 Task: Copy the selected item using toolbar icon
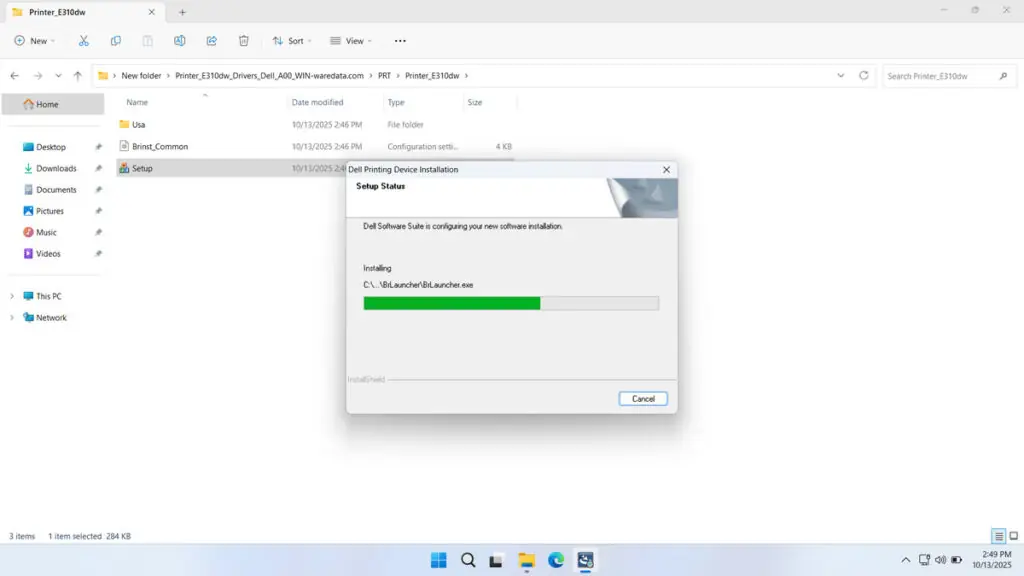[x=115, y=40]
